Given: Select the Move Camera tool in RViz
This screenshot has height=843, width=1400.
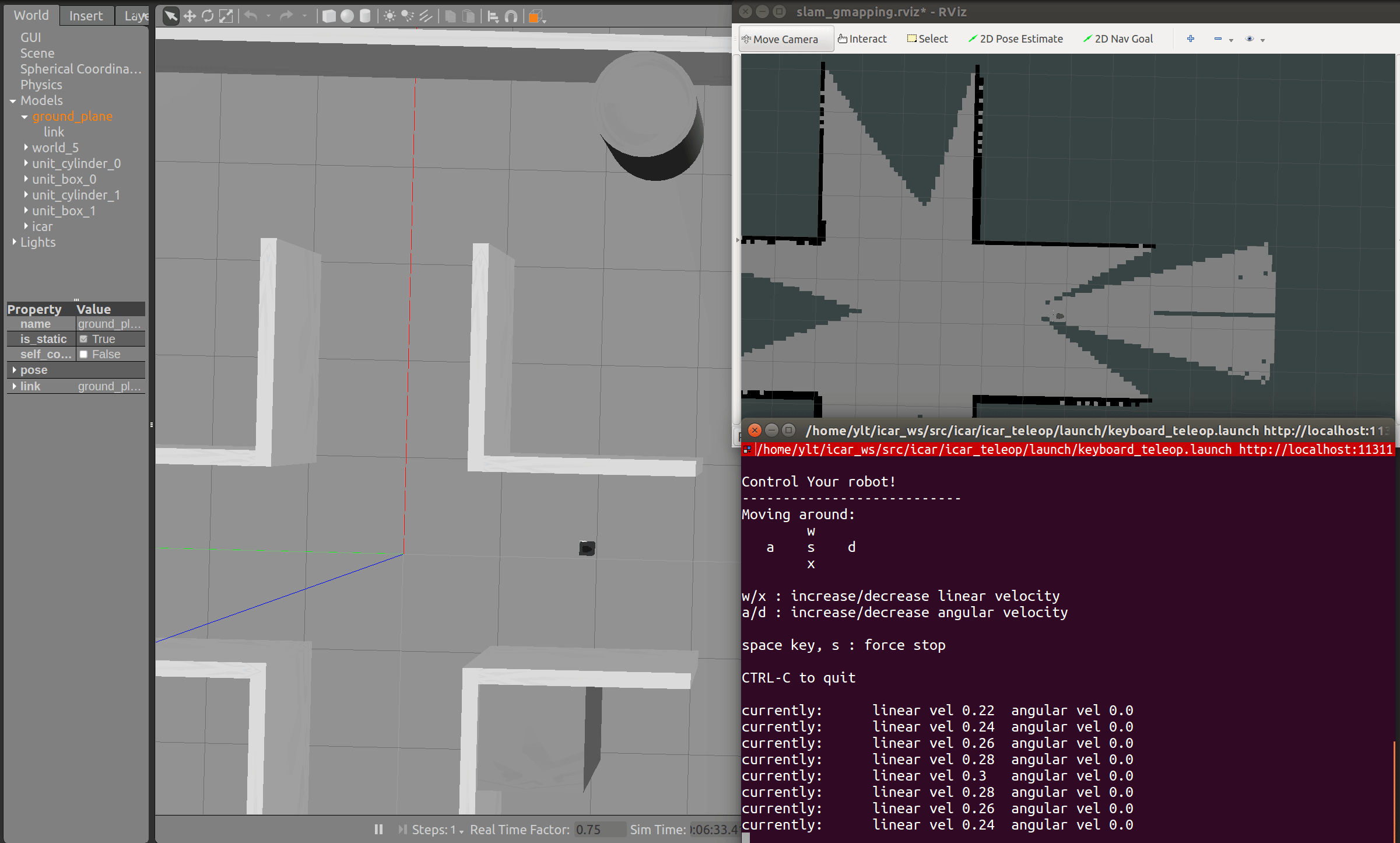Looking at the screenshot, I should tap(785, 39).
